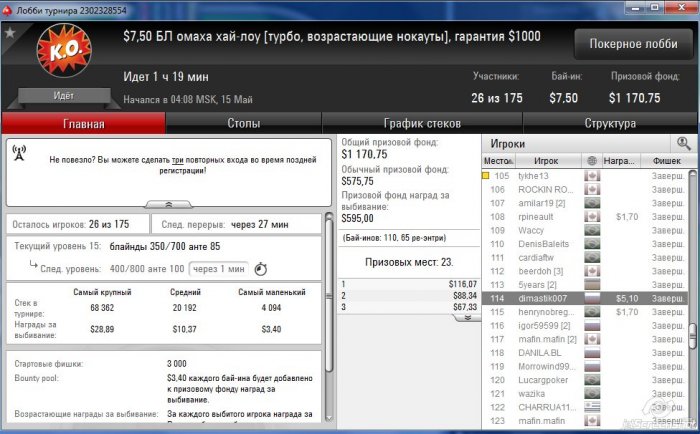Screen dimensions: 700x434
Task: Select player row Waccy
Action: 584,230
